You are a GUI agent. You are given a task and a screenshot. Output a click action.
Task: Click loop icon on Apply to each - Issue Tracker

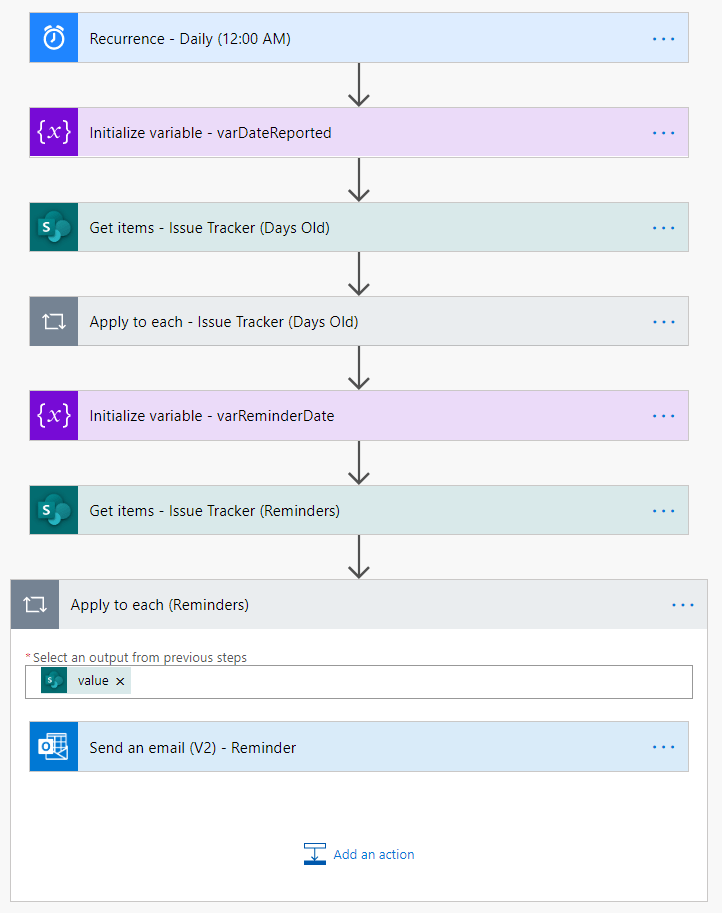pos(54,322)
